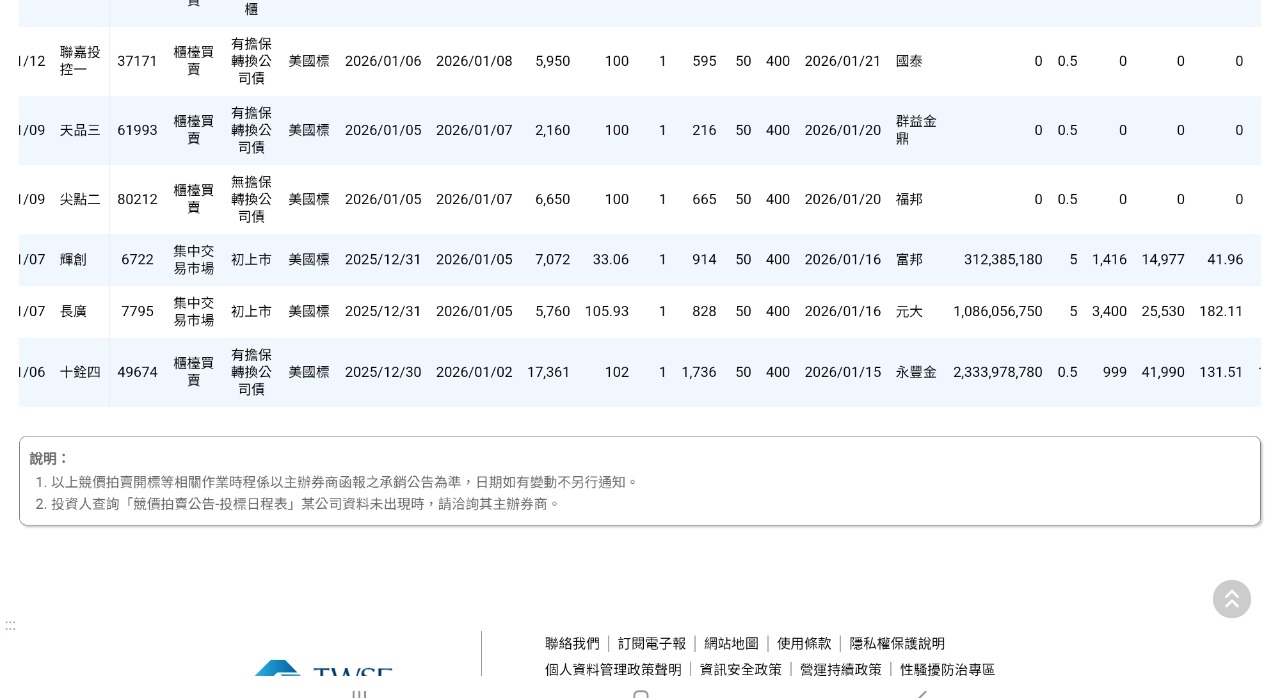
Task: Select the 尖點二 security name
Action: (80, 199)
